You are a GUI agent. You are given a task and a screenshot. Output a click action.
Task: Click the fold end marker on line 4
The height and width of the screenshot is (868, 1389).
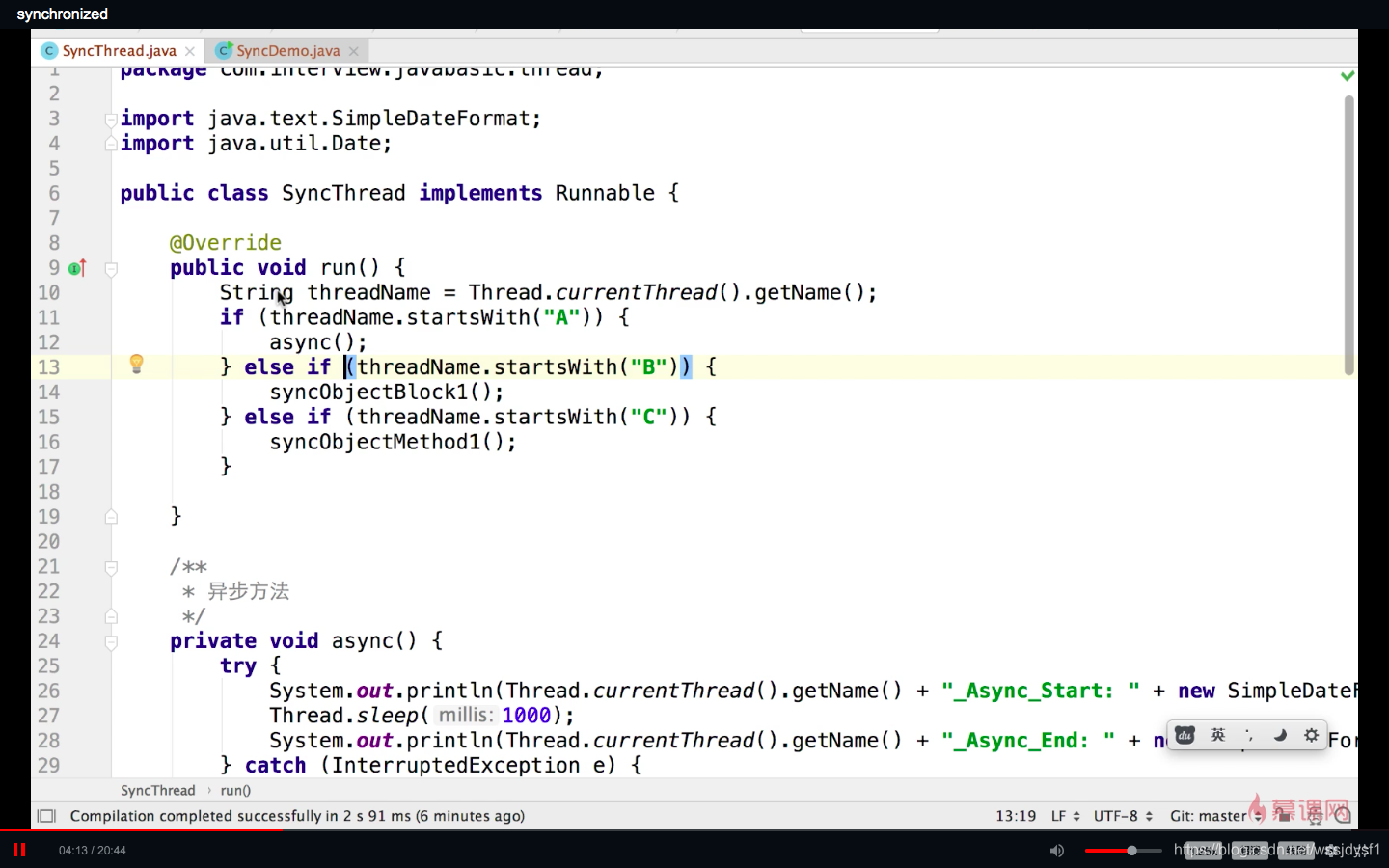(111, 144)
